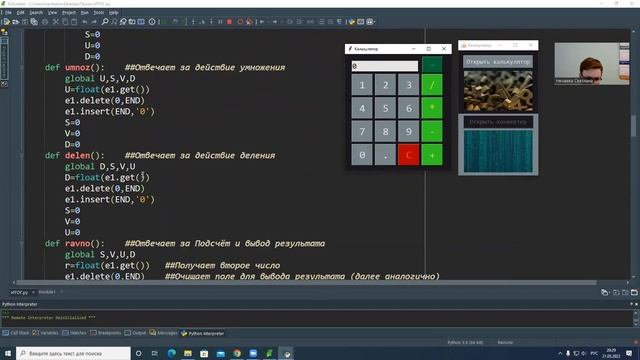Click the Toggle Breakpoint red circle icon
The height and width of the screenshot is (360, 640).
click(x=240, y=22)
